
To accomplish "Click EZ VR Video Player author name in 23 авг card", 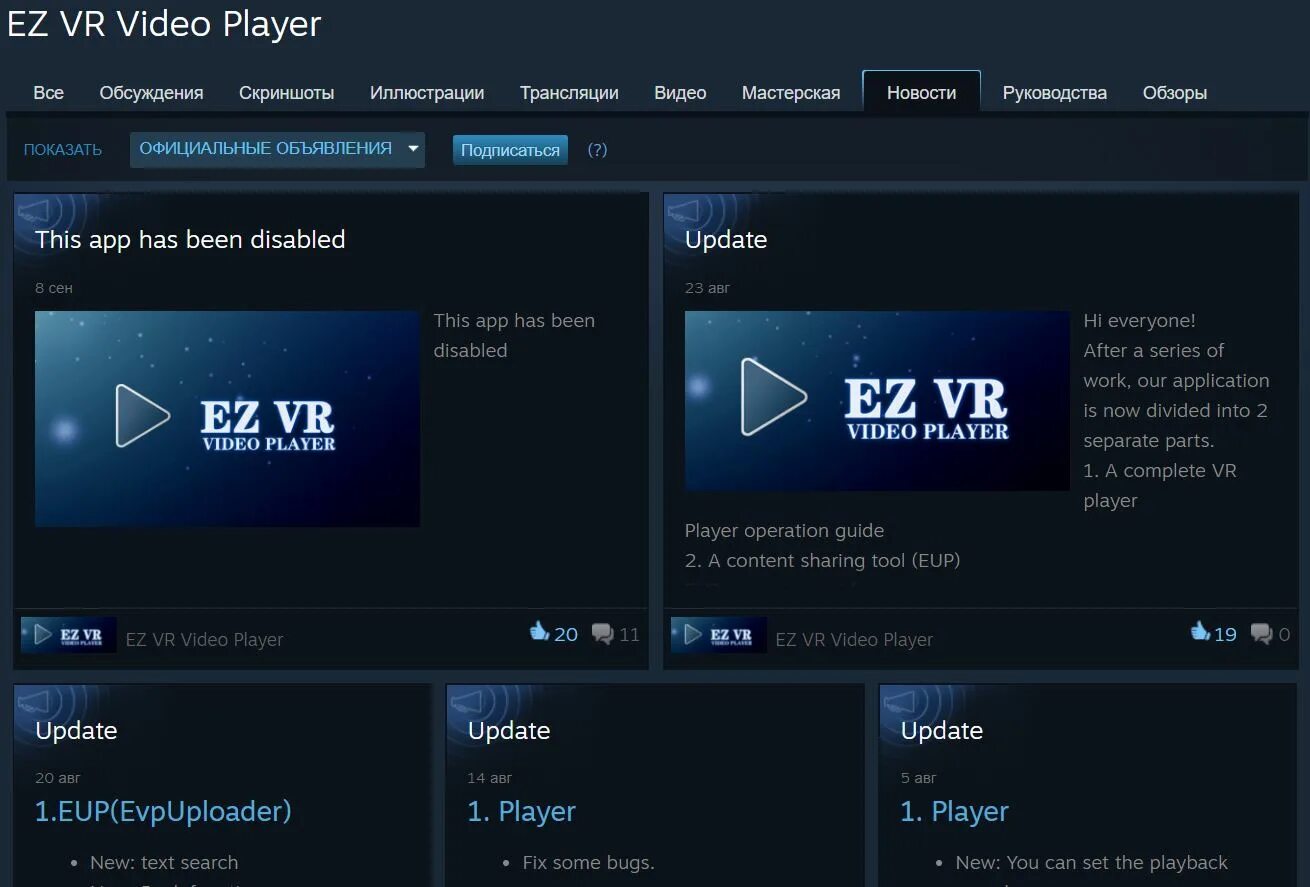I will coord(854,639).
